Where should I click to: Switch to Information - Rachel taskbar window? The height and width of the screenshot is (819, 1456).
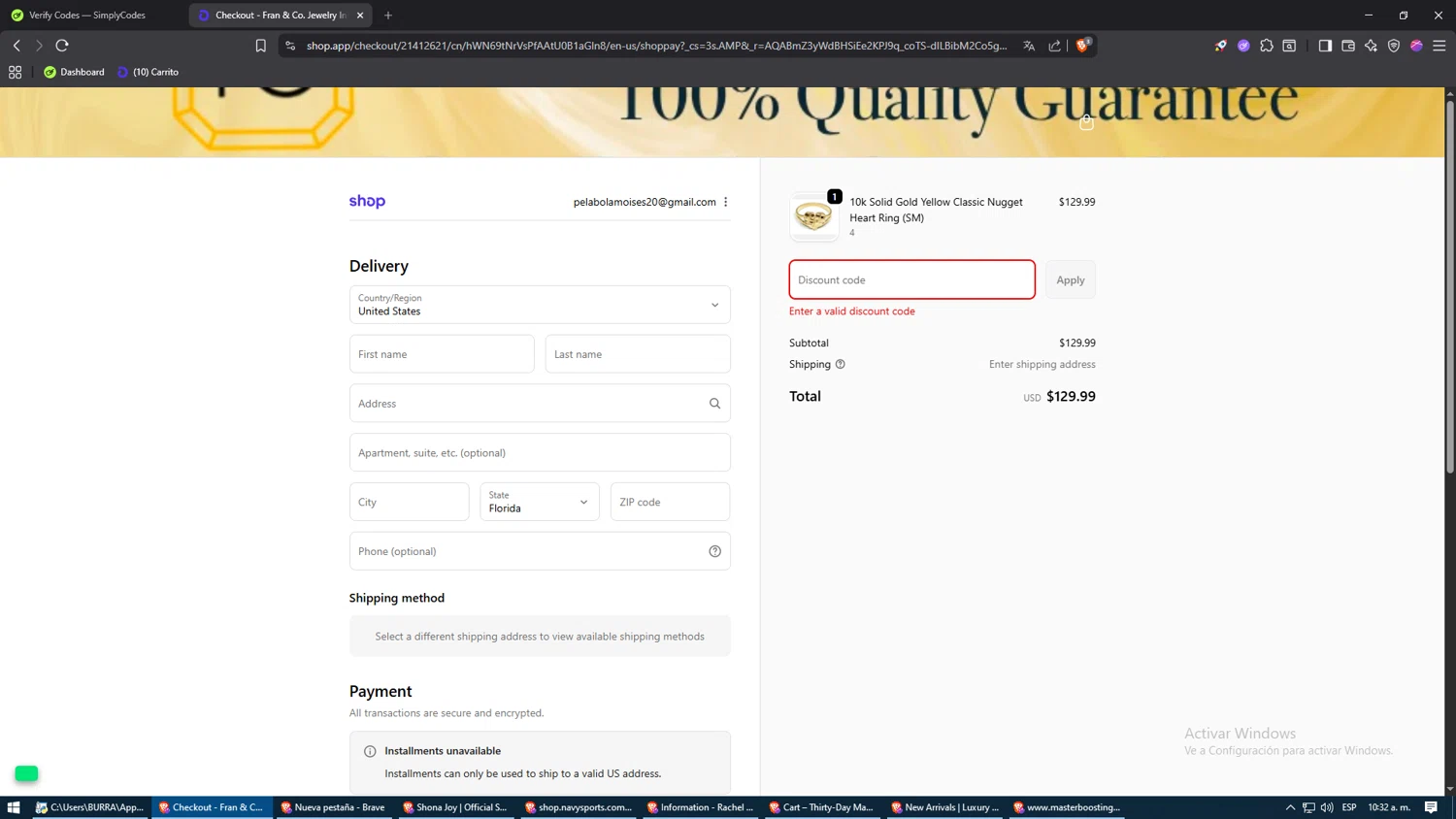(x=700, y=807)
